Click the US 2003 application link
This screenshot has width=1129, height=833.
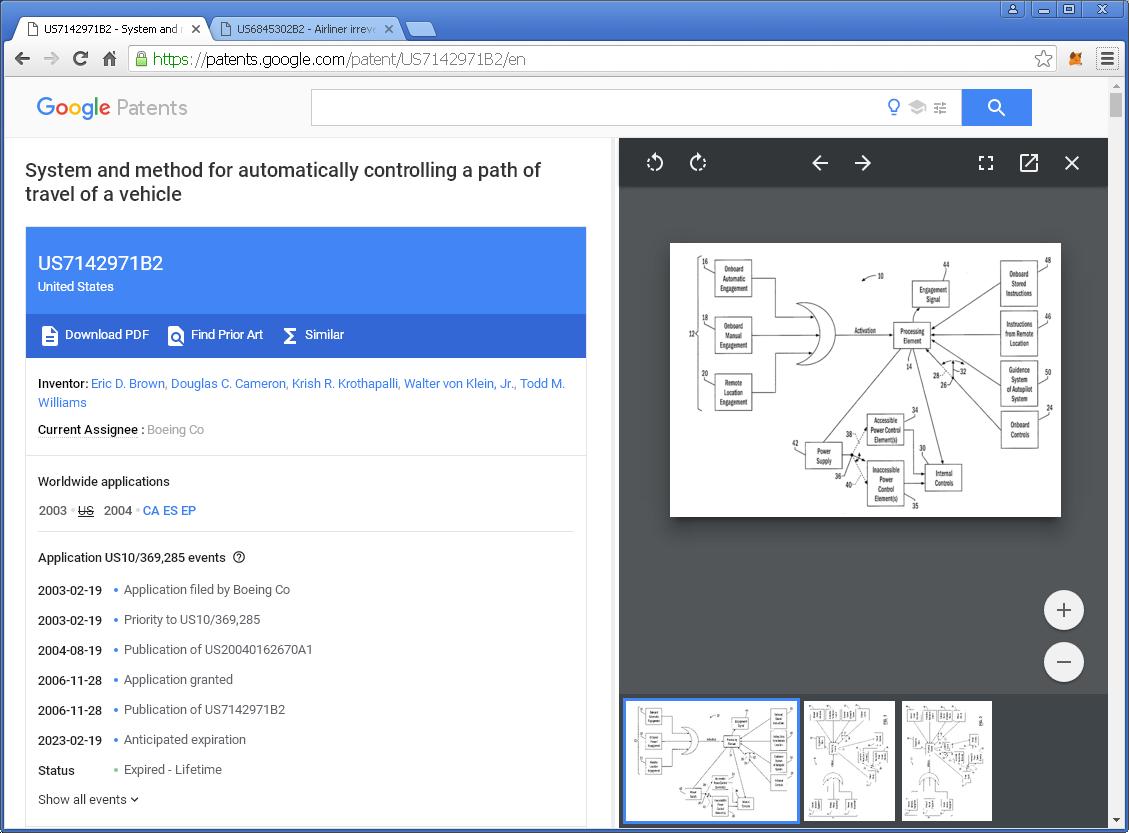point(86,510)
